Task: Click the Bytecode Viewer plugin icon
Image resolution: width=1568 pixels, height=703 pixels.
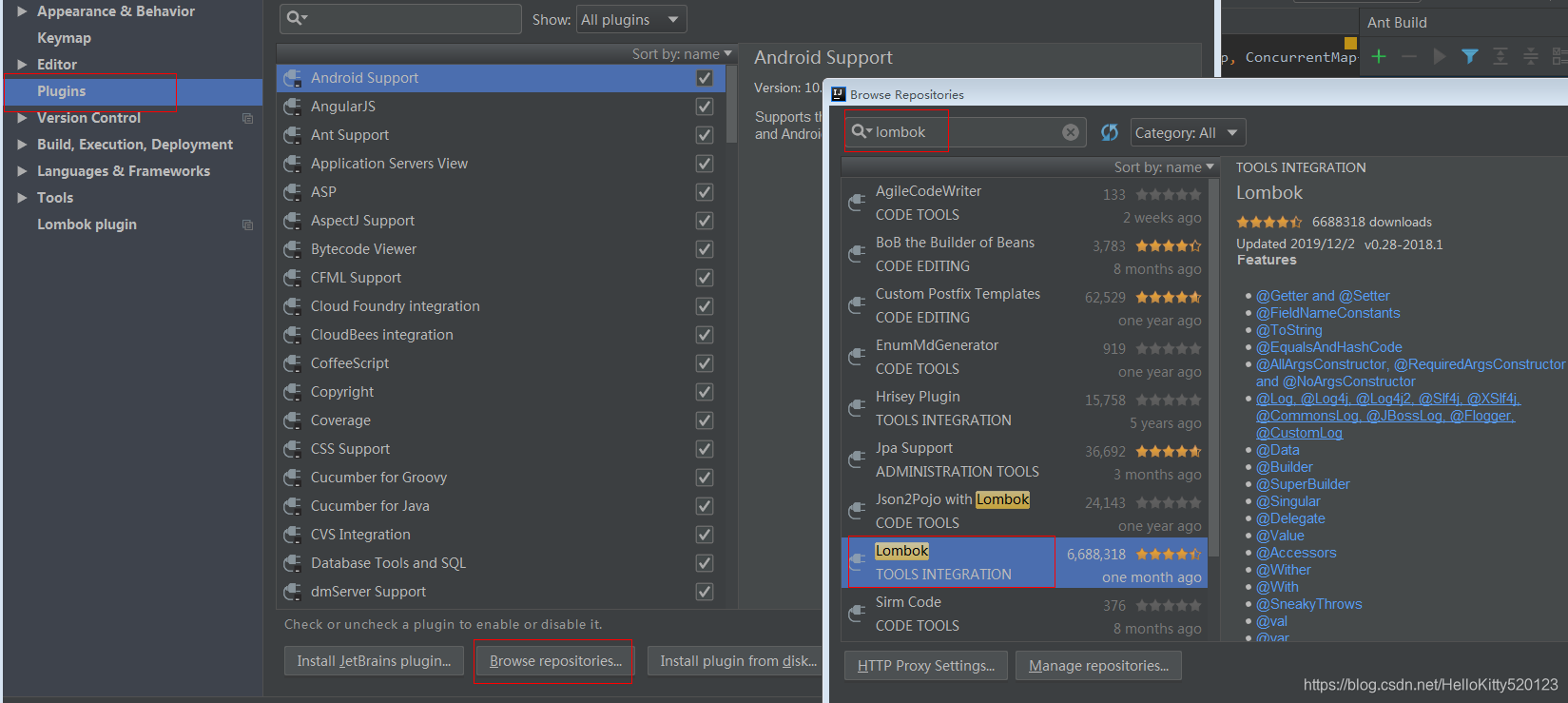Action: coord(293,249)
